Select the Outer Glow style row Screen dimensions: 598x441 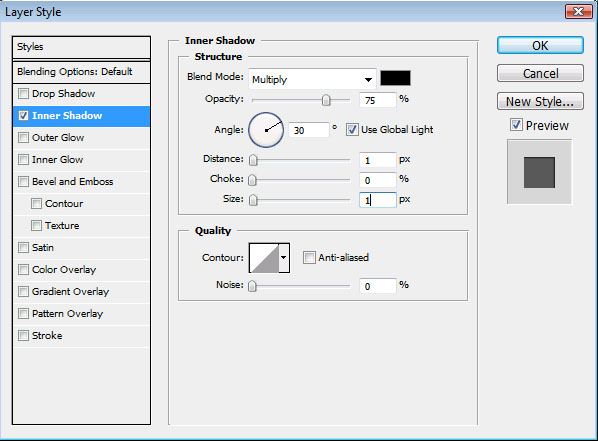click(81, 138)
